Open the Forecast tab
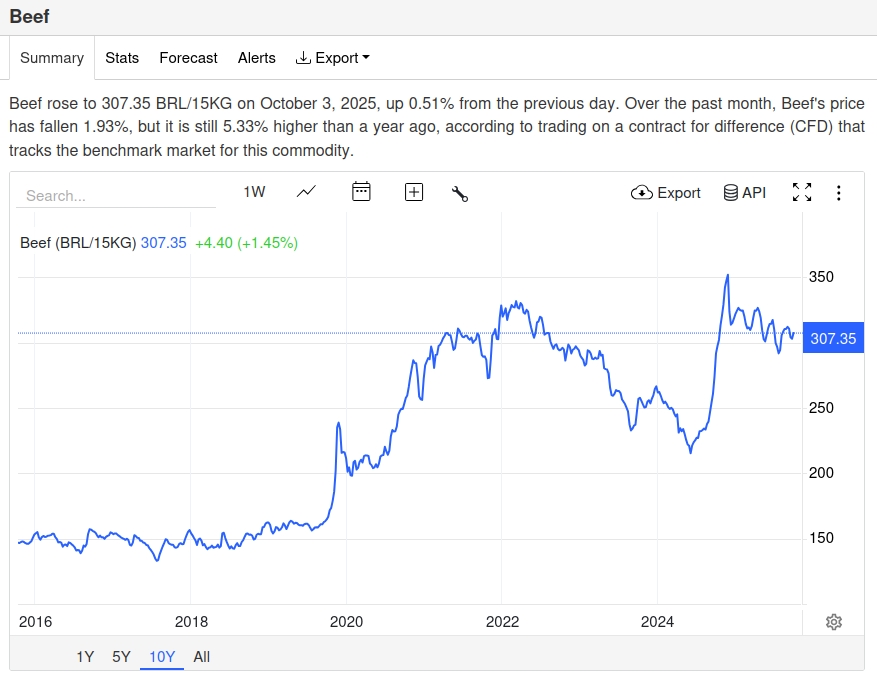This screenshot has height=695, width=877. tap(188, 58)
